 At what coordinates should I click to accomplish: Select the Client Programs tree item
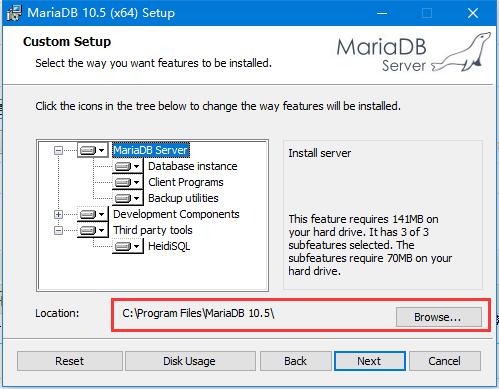click(186, 182)
